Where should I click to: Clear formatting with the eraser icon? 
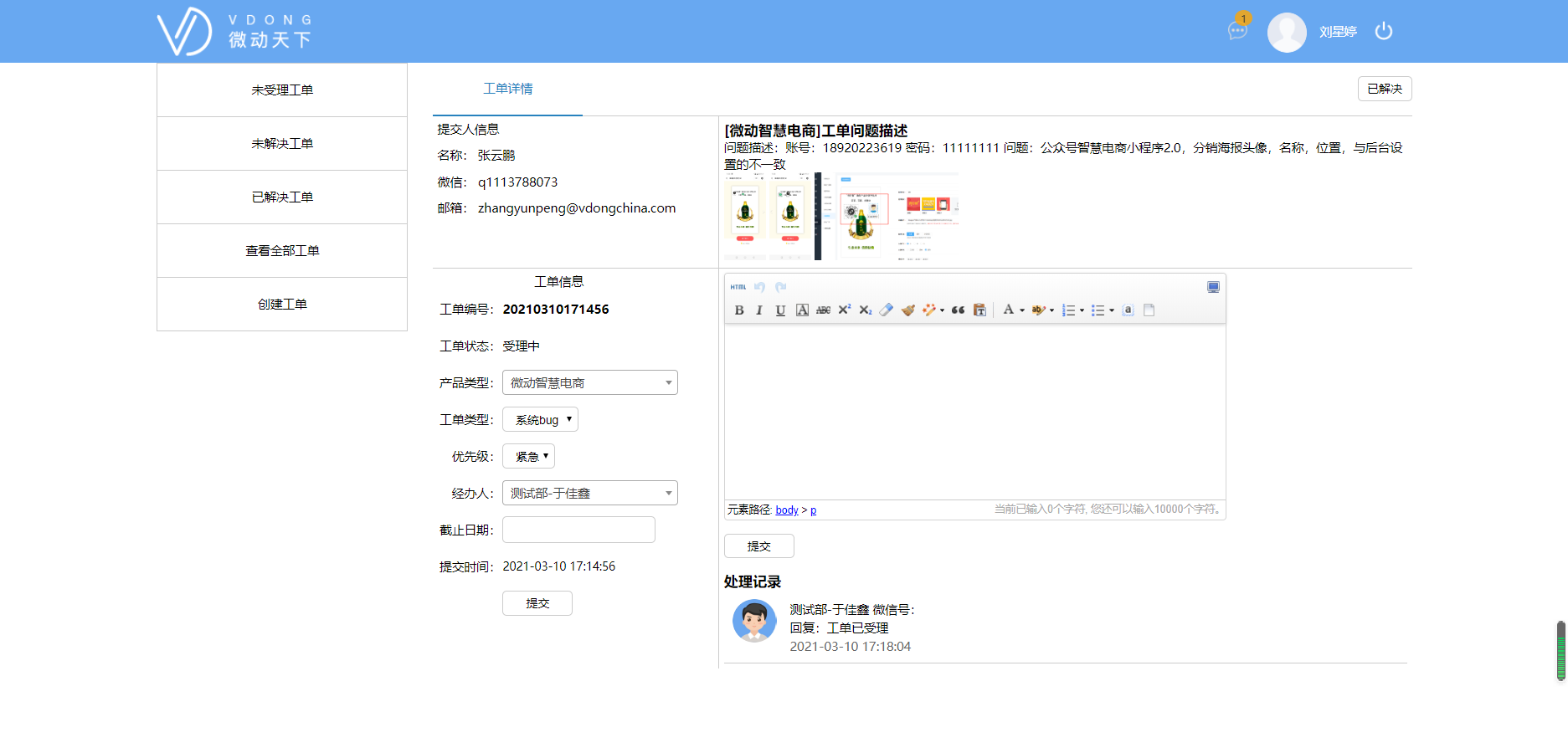(887, 310)
